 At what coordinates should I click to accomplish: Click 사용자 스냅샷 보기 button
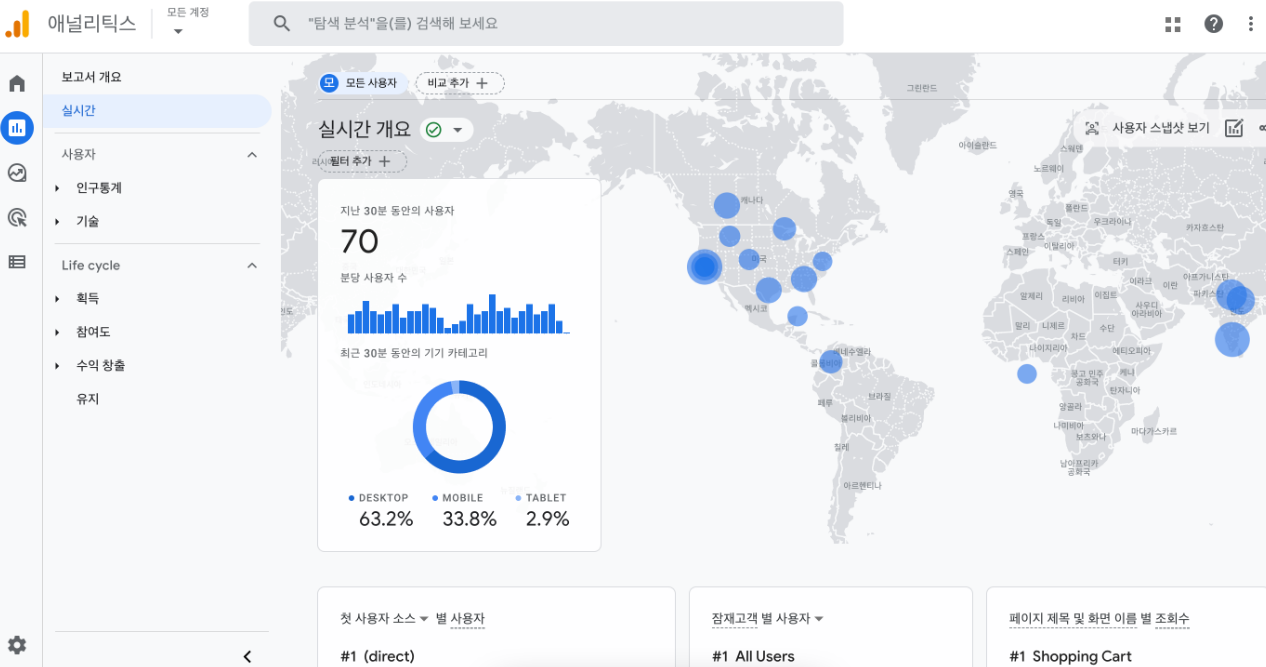1148,128
